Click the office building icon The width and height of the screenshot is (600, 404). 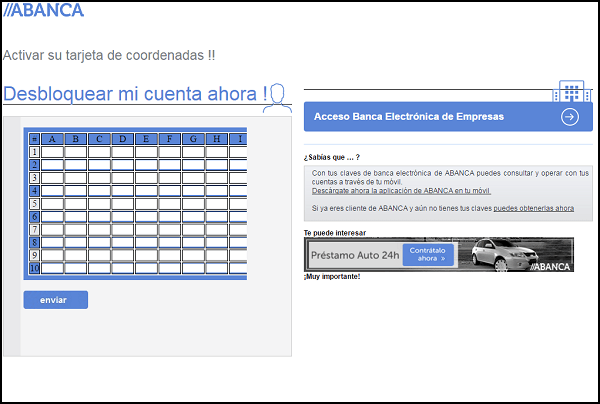571,91
